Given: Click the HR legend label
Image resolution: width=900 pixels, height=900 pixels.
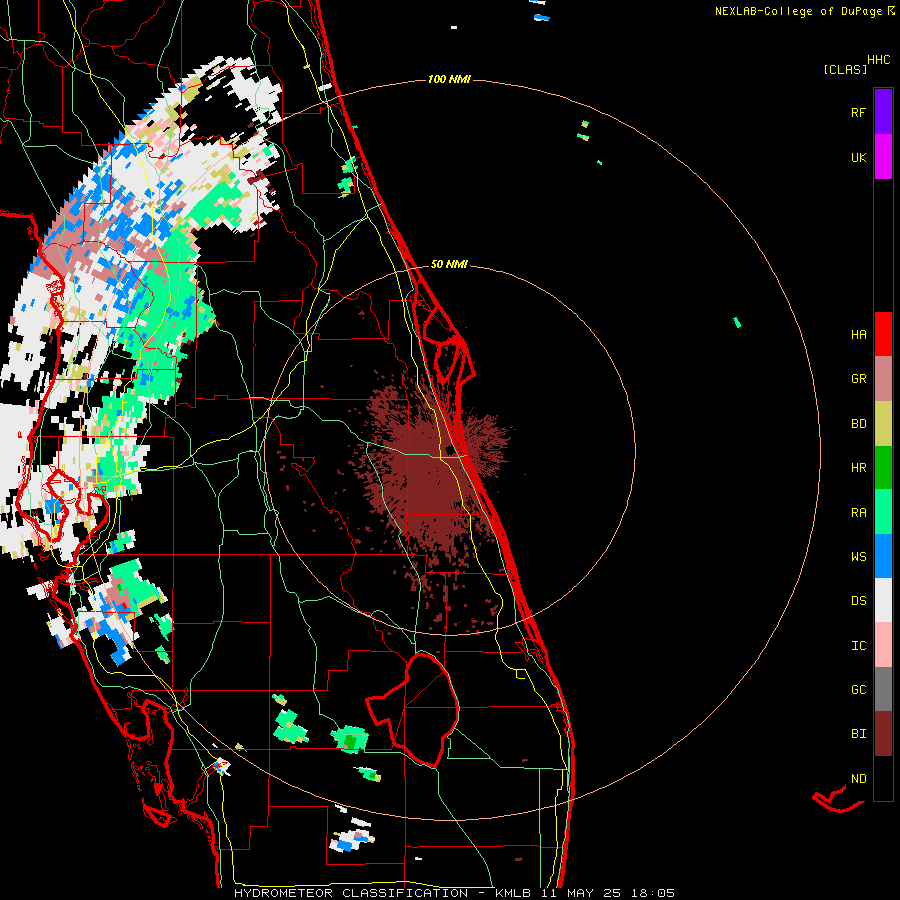Looking at the screenshot, I should [858, 468].
